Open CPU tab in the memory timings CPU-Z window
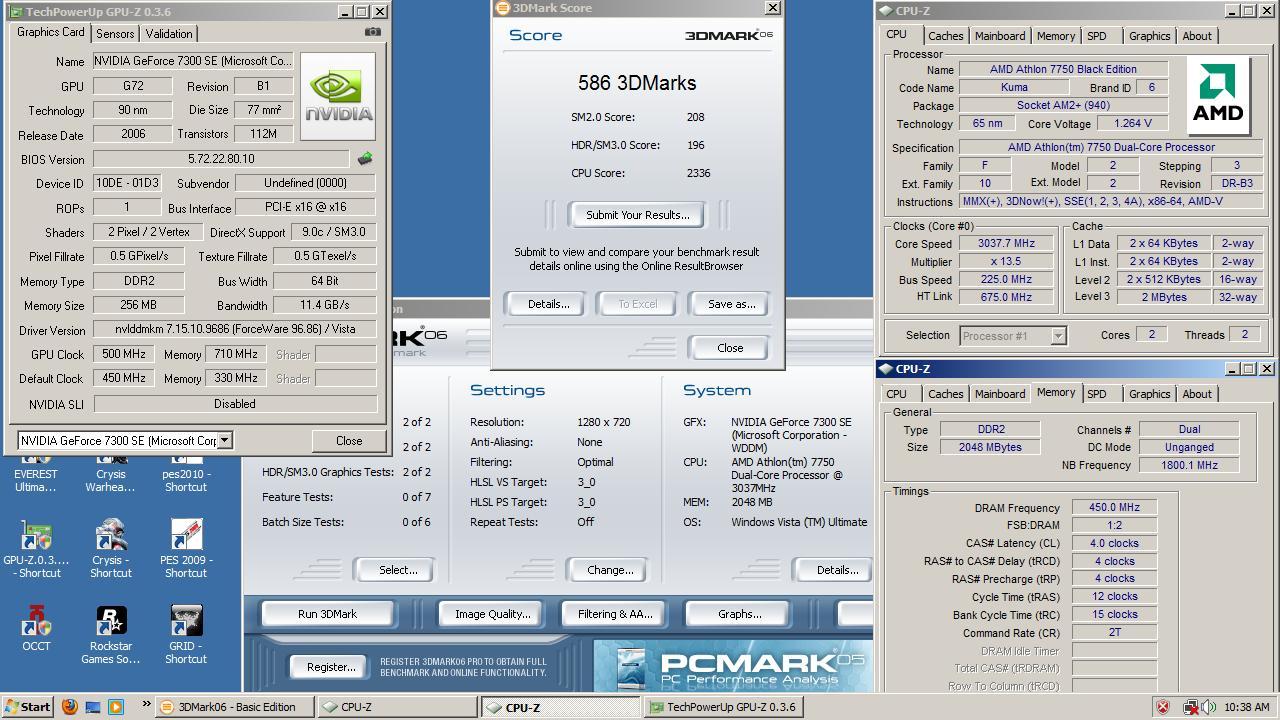1280x720 pixels. coord(897,394)
